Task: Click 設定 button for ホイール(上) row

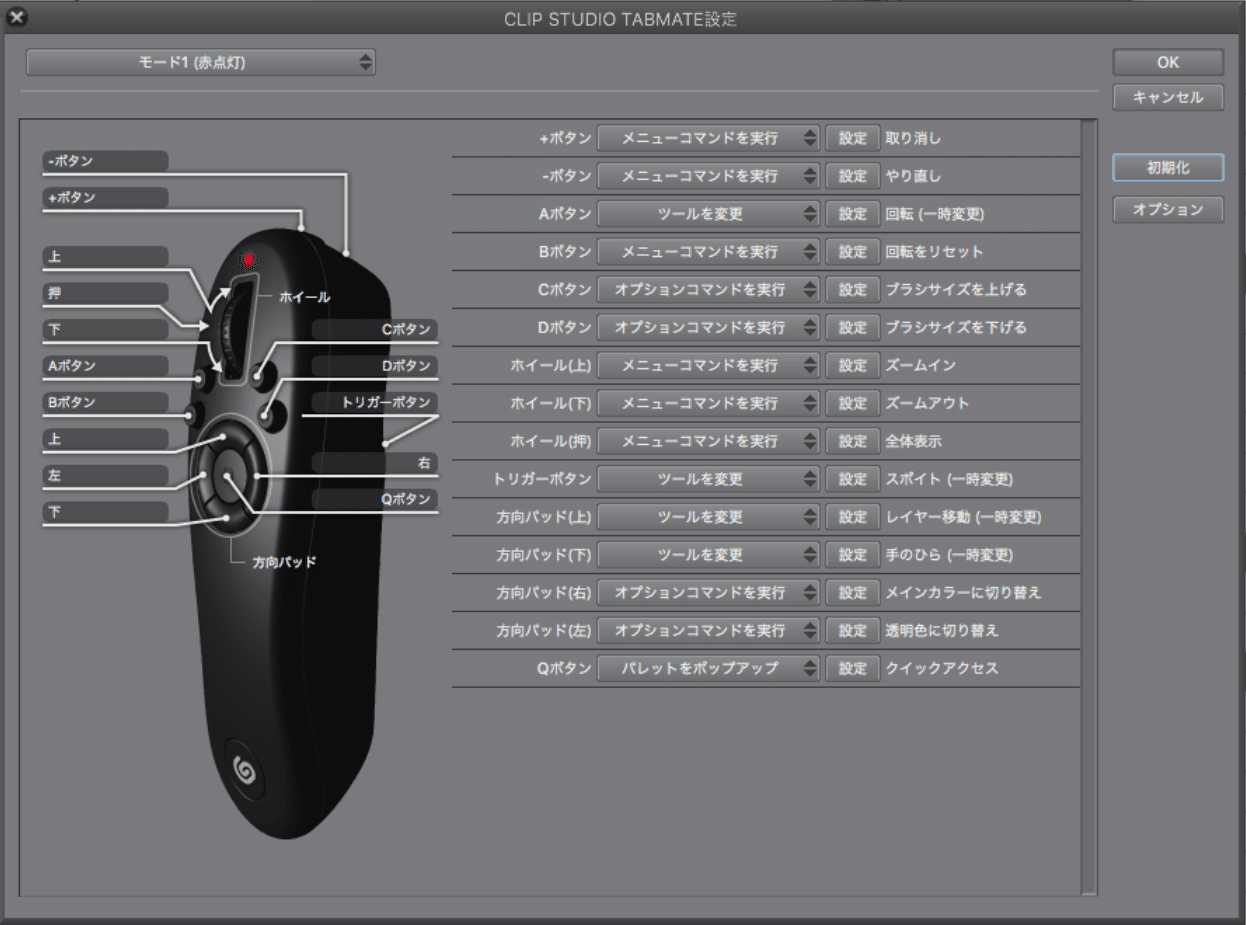Action: tap(852, 366)
